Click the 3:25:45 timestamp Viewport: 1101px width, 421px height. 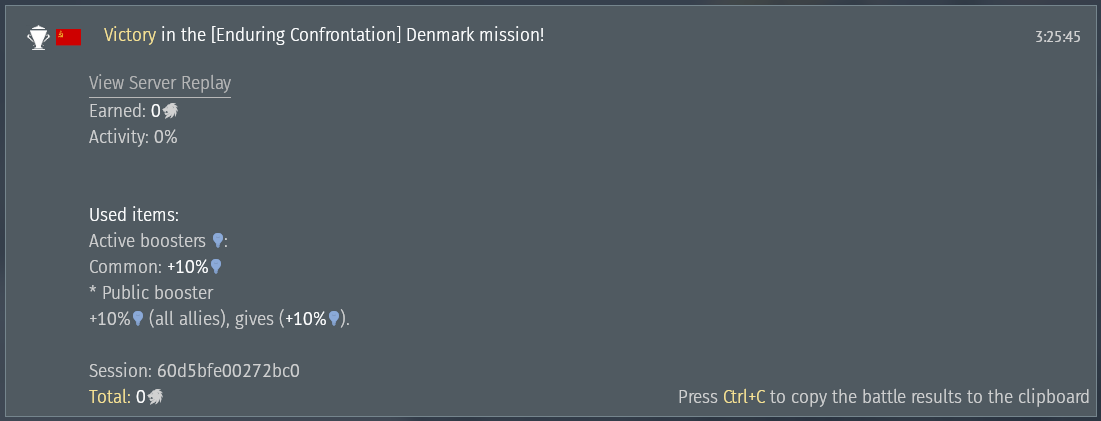click(x=1058, y=37)
